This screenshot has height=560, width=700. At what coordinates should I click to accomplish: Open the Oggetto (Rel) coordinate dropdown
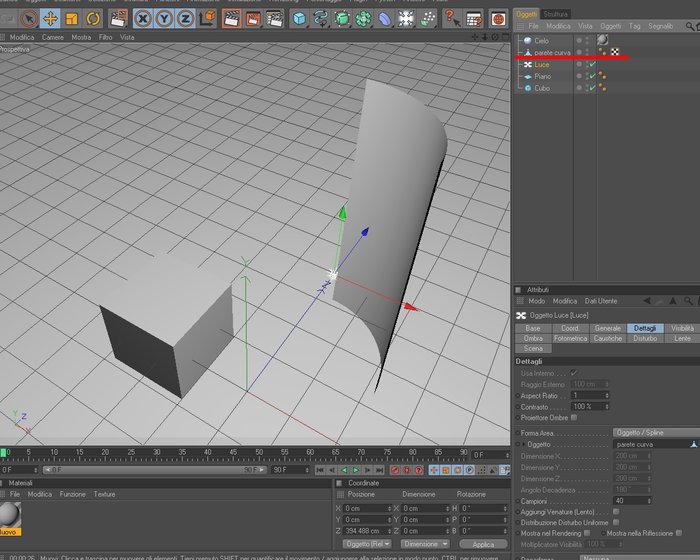367,544
